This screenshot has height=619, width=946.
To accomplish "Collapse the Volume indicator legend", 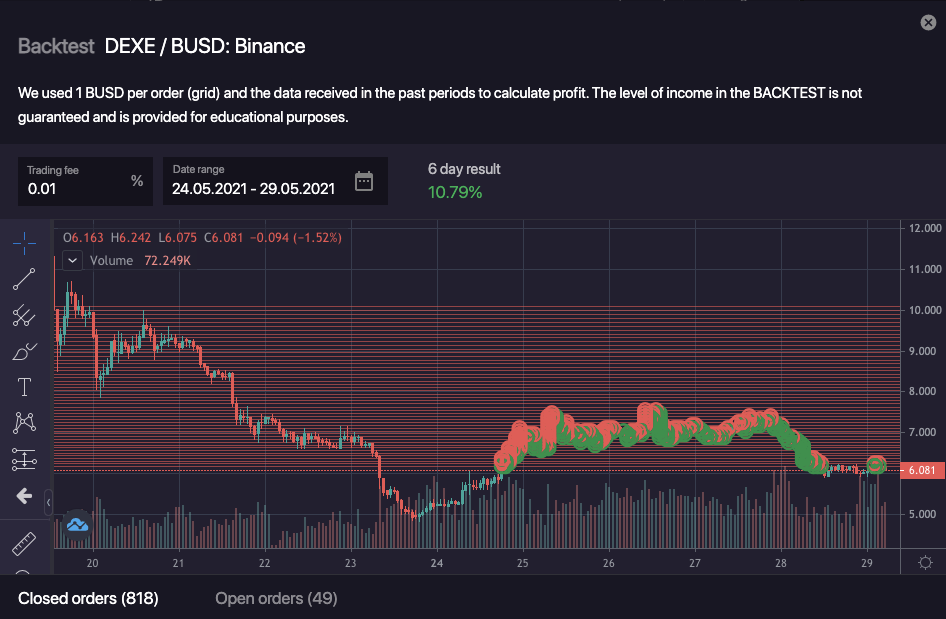I will pyautogui.click(x=72, y=260).
